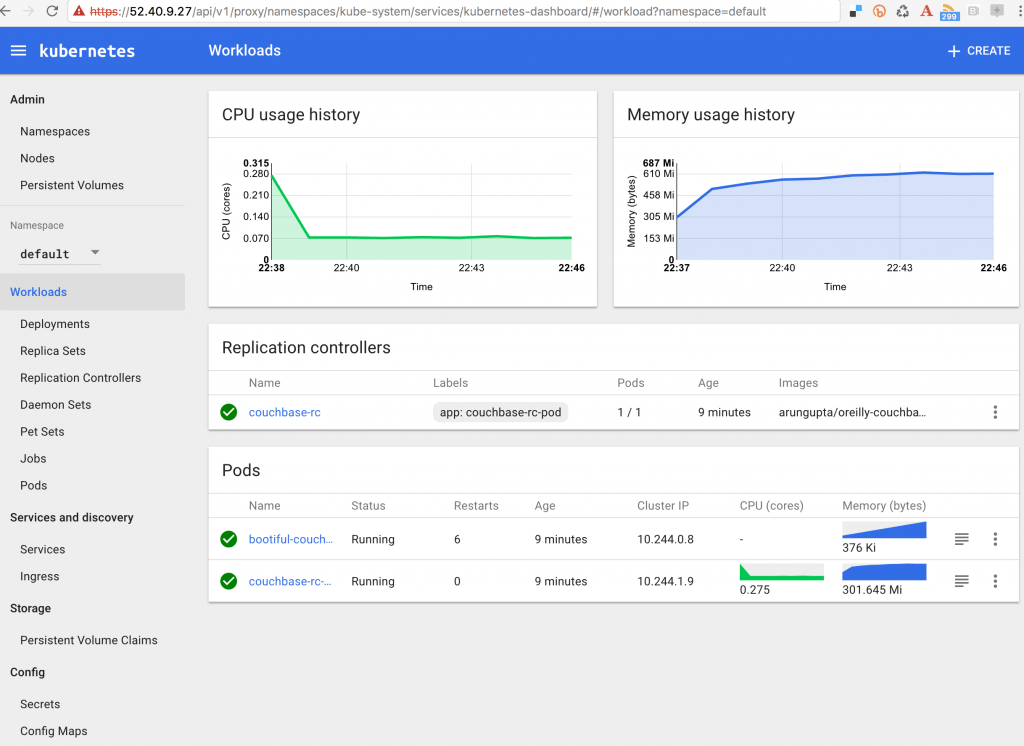
Task: Open Secrets in sidebar
Action: (x=40, y=704)
